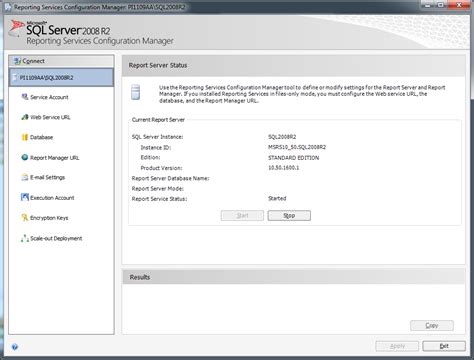The height and width of the screenshot is (360, 474).
Task: Click the instance ID MSRS10_50.SQL2008R2
Action: click(297, 147)
